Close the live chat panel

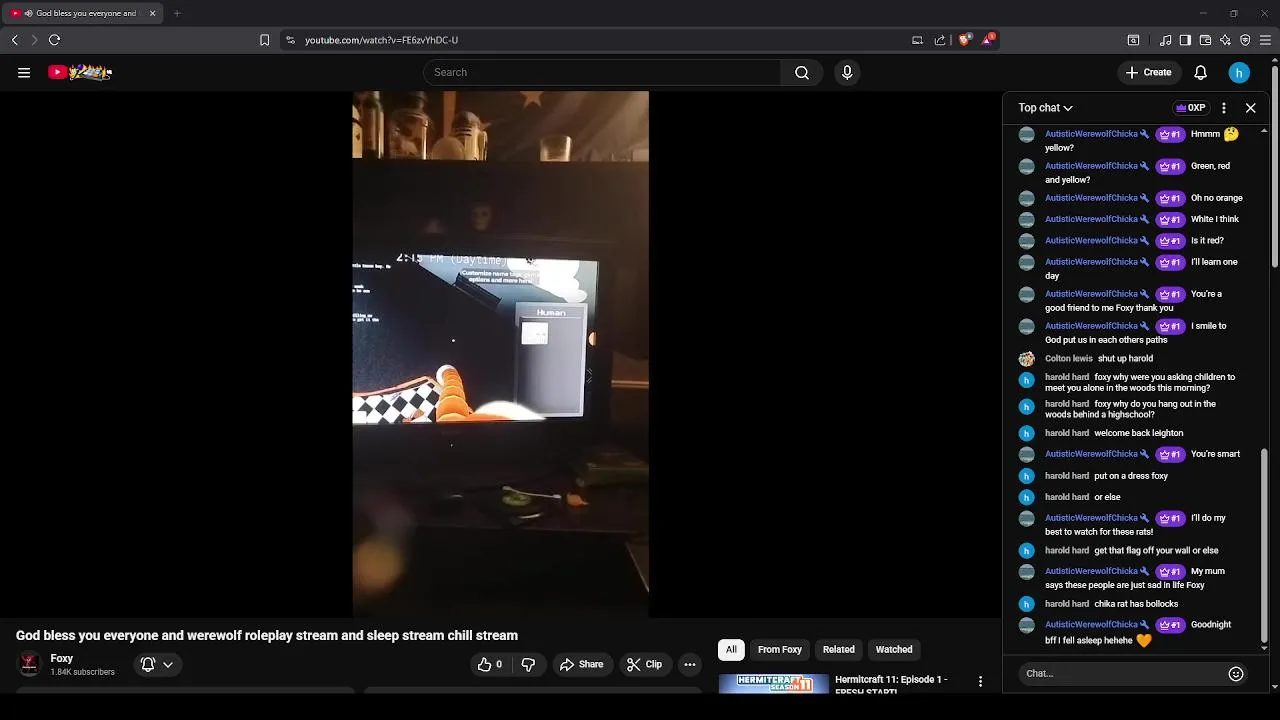pyautogui.click(x=1250, y=108)
